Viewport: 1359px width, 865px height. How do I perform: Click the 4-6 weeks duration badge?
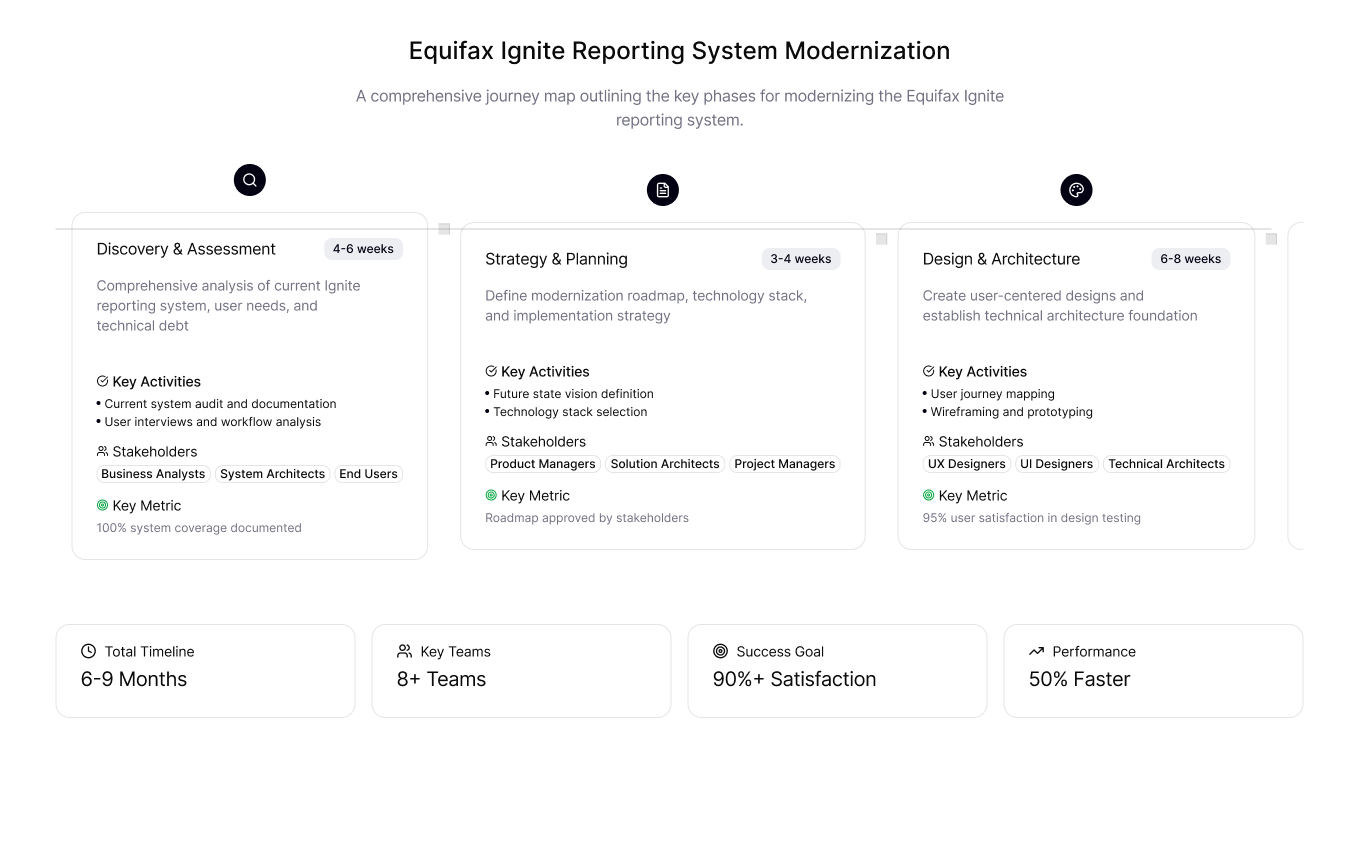point(363,249)
